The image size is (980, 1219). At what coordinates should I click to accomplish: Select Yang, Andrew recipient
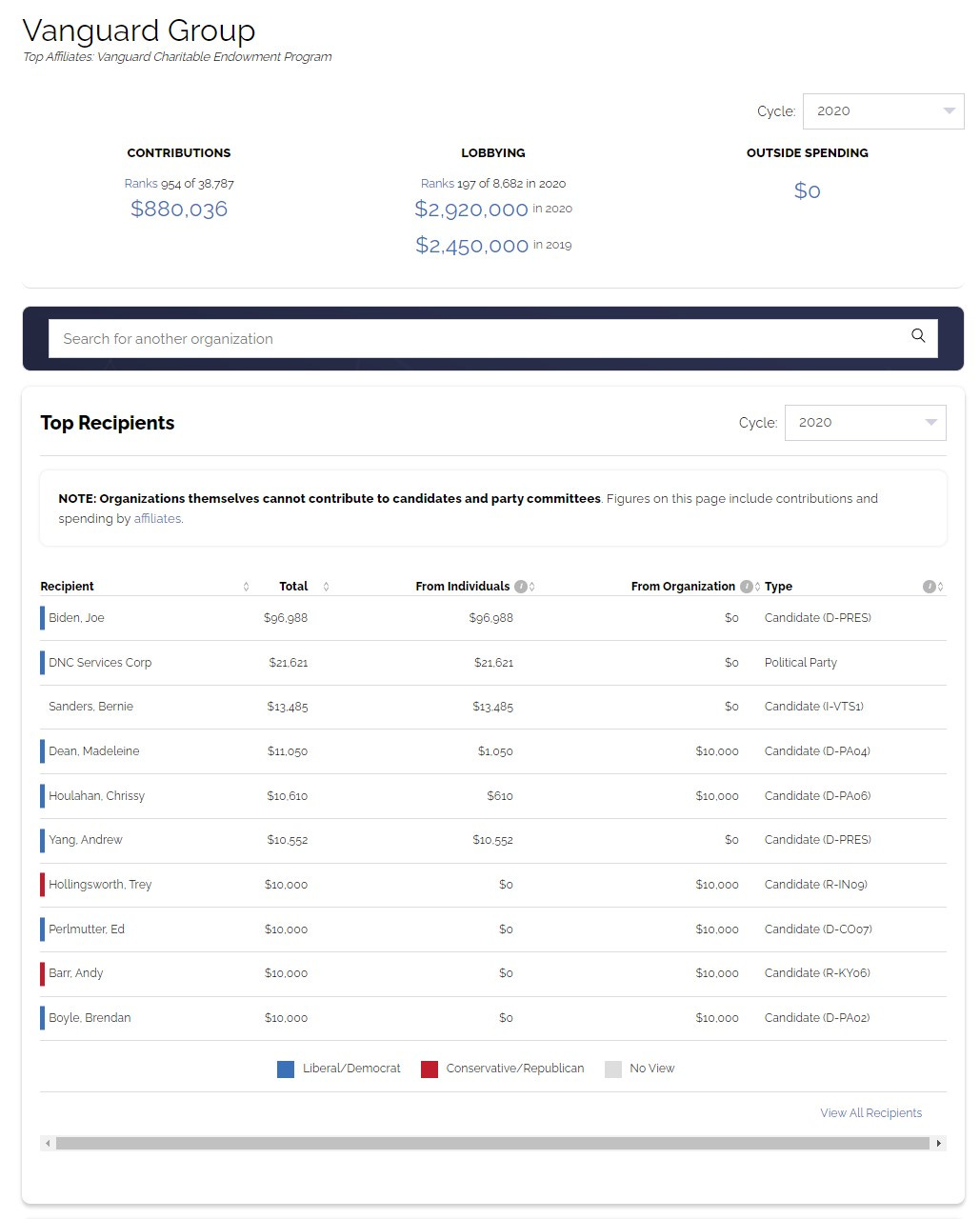point(85,840)
